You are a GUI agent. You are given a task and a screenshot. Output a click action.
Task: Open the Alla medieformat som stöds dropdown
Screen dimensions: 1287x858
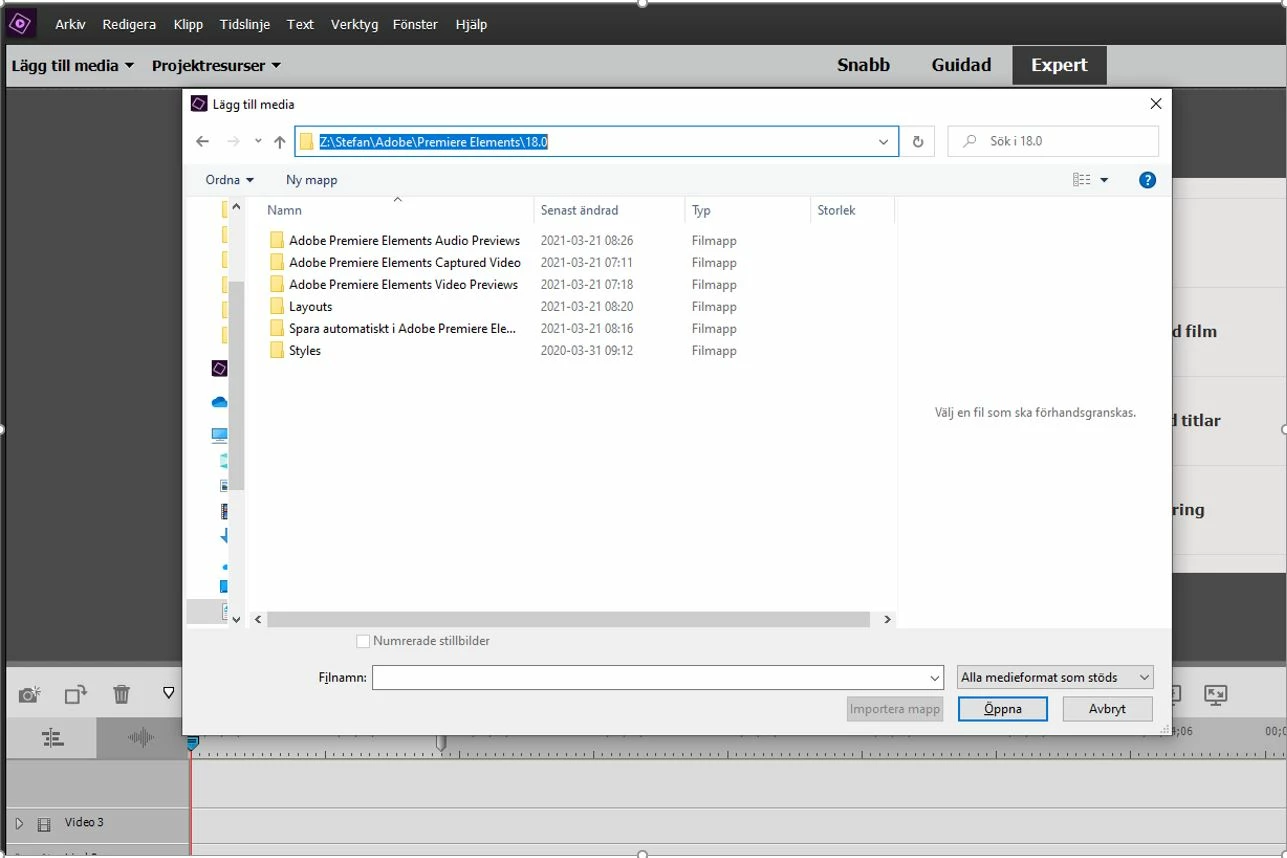coord(1055,678)
